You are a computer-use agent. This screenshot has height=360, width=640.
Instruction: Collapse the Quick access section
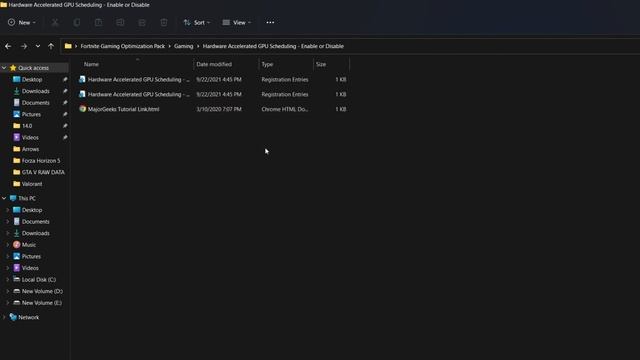[x=4, y=68]
